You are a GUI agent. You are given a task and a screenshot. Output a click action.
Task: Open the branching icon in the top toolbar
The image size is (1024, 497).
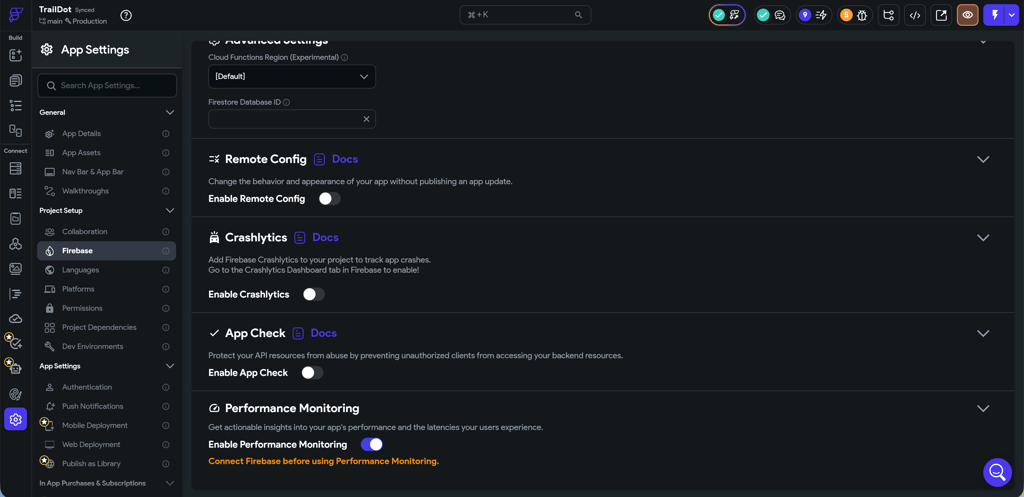pos(888,15)
